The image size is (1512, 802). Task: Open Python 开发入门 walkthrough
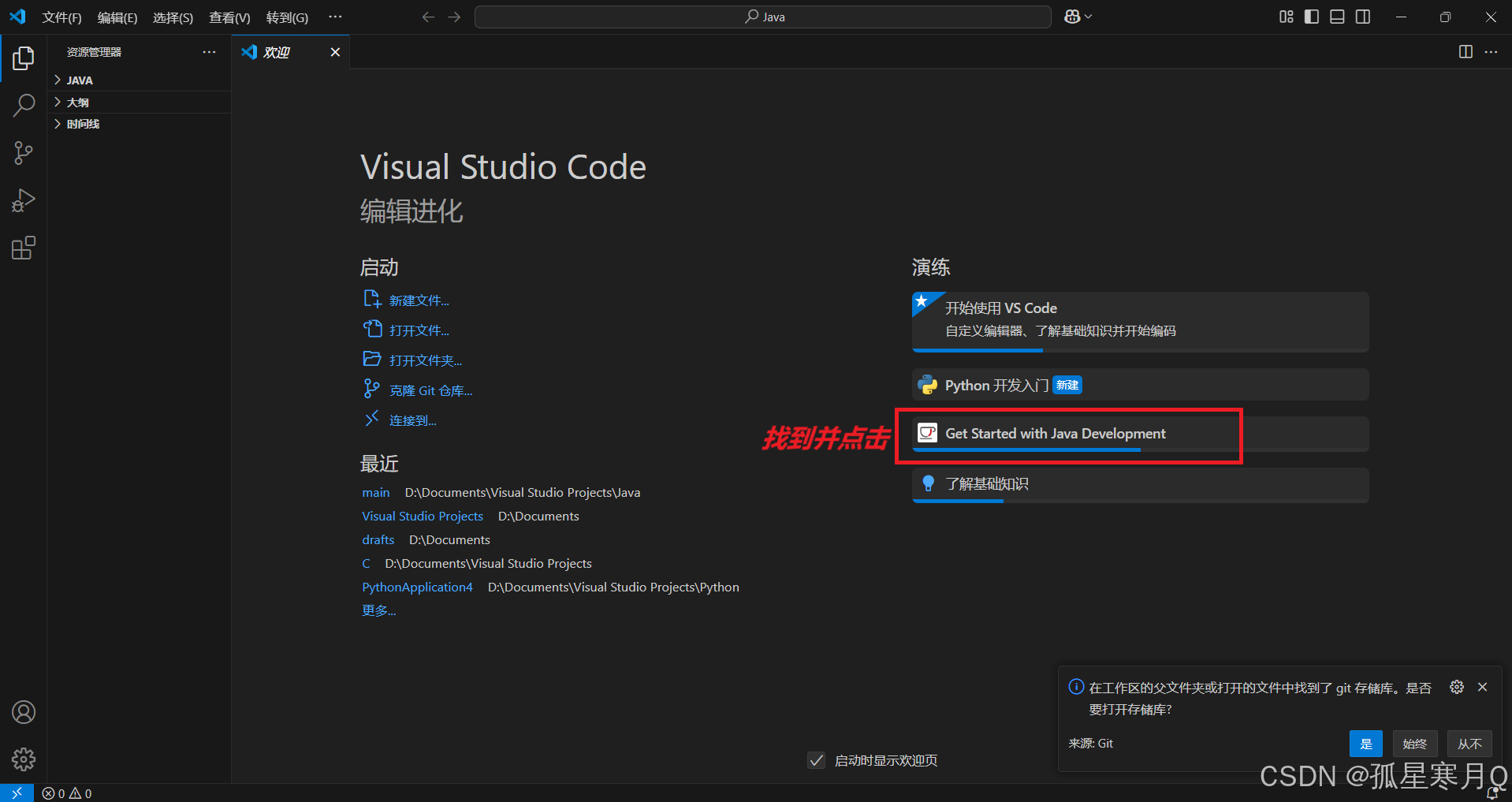point(1140,385)
